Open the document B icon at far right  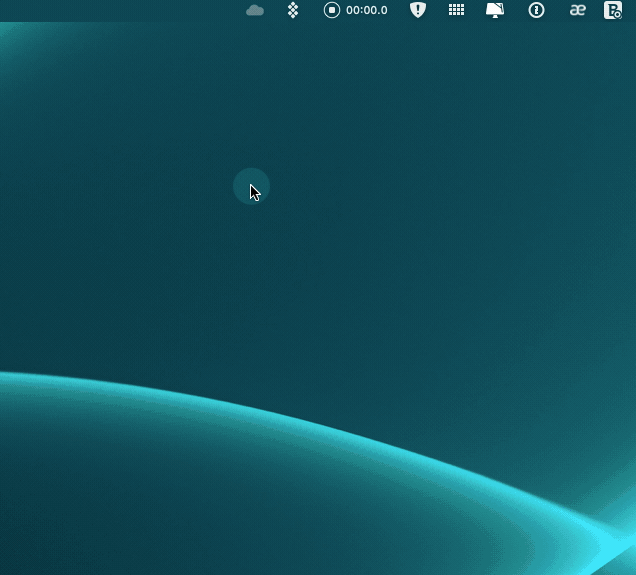(x=613, y=10)
